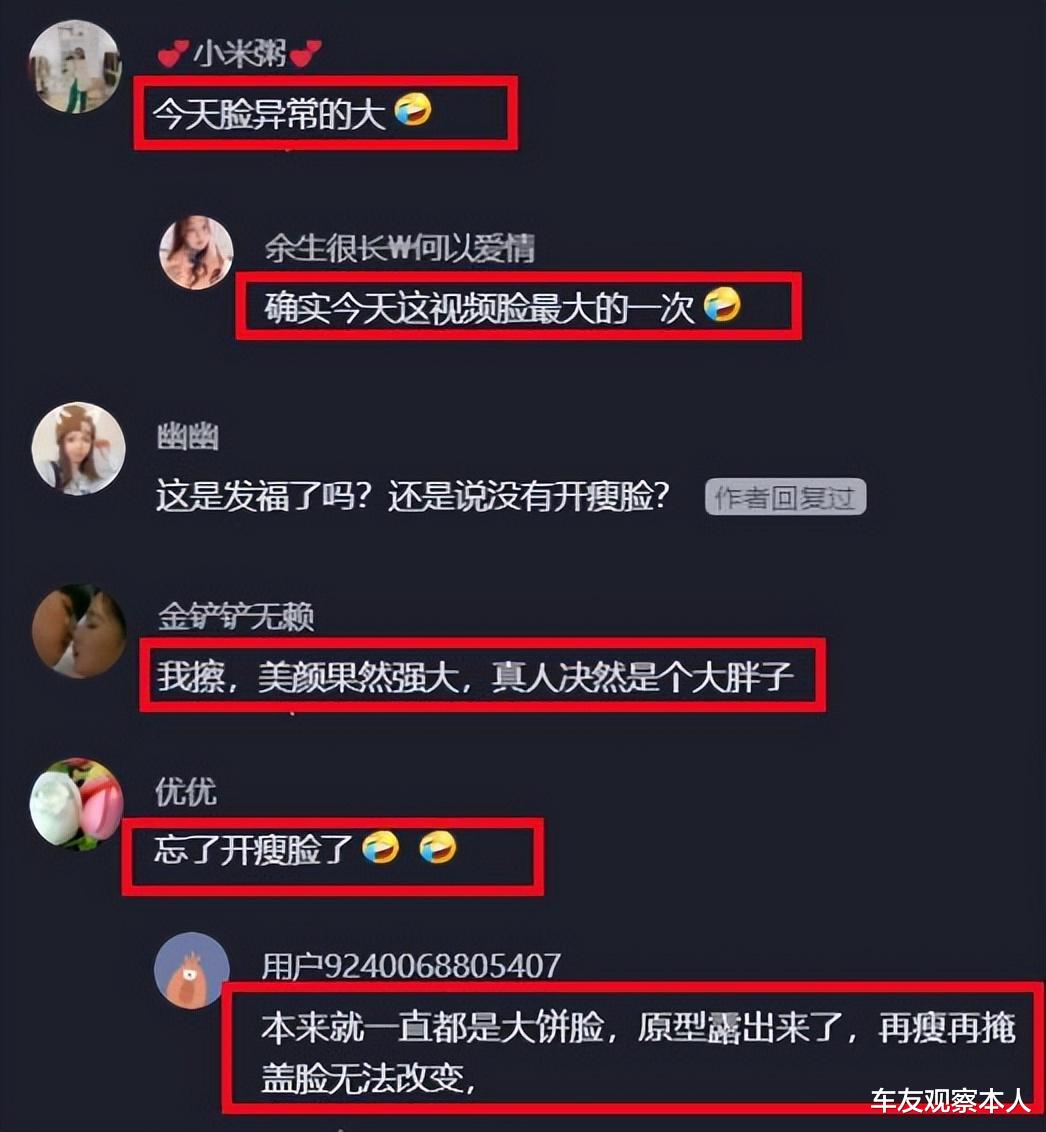Select comment 这是发福了吗？还是说没有开瘦脸
The height and width of the screenshot is (1132, 1046).
coord(413,497)
